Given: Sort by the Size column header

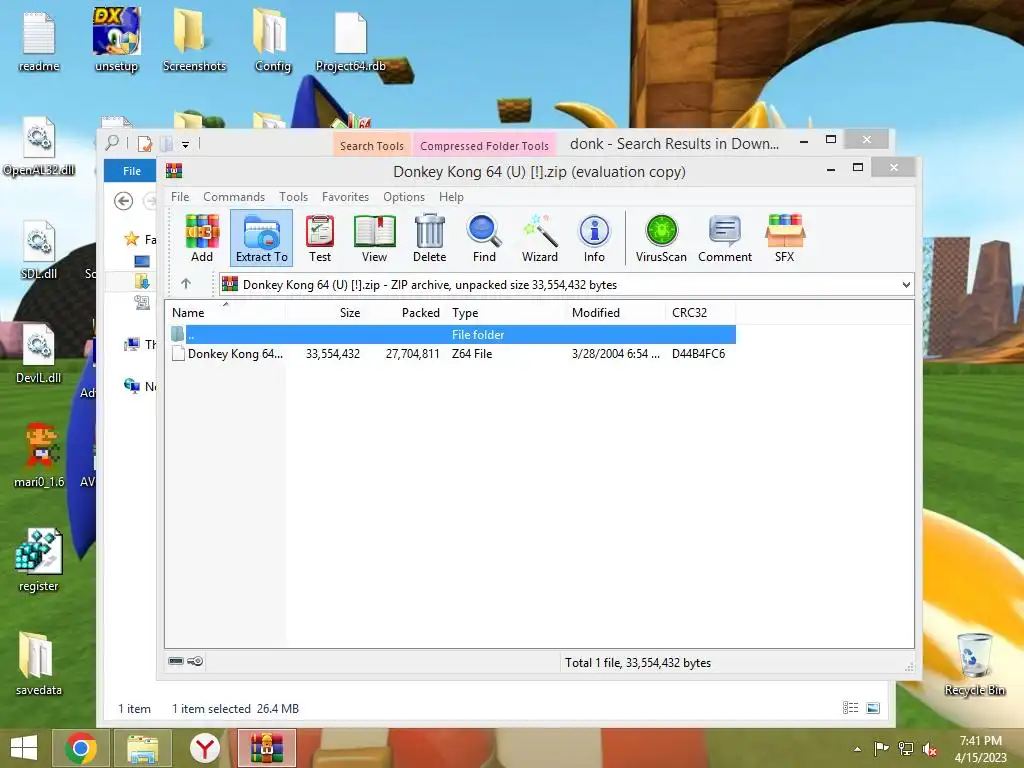Looking at the screenshot, I should pyautogui.click(x=349, y=313).
